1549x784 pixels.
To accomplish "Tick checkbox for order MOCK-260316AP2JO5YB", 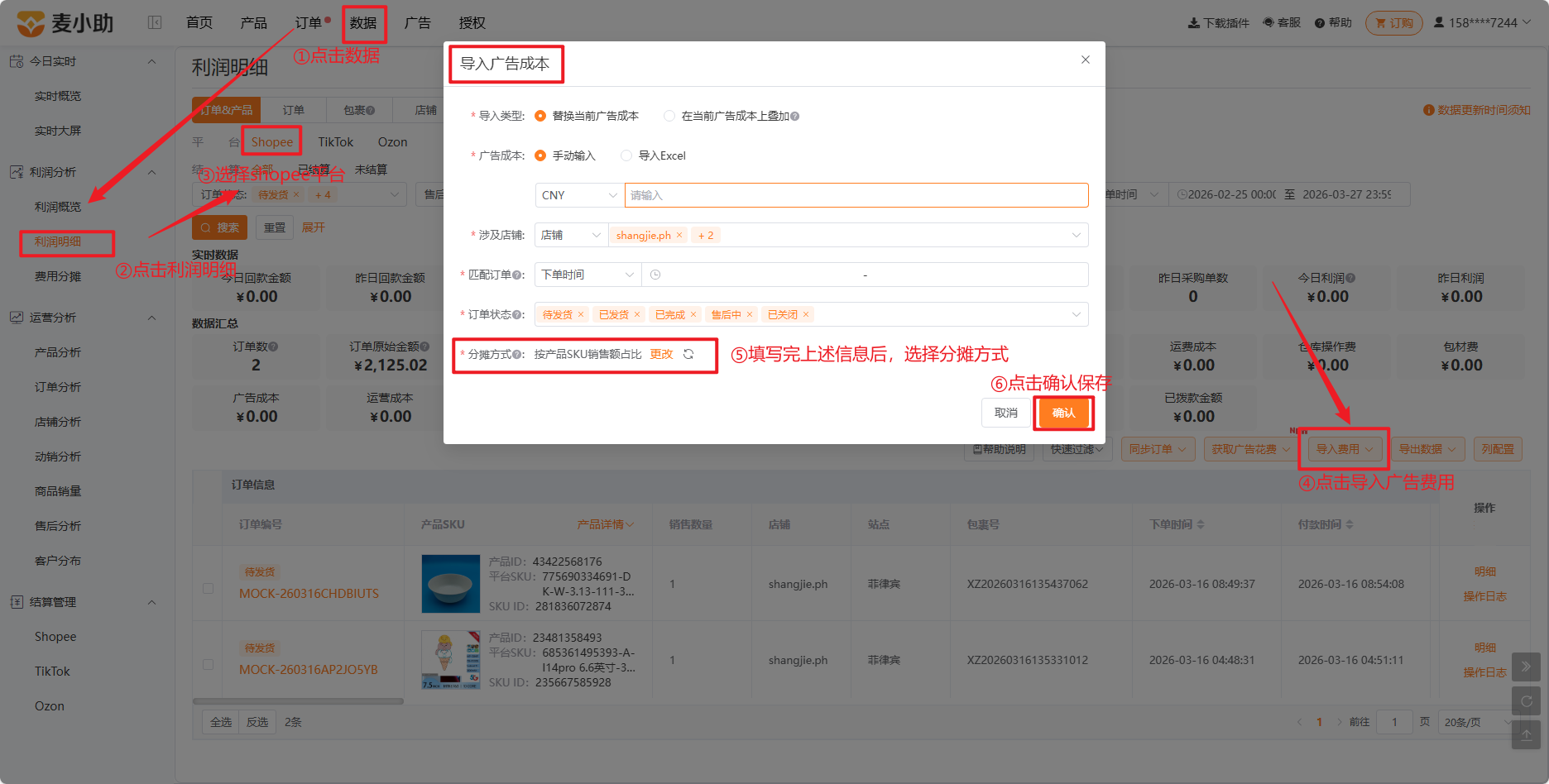I will (x=208, y=664).
